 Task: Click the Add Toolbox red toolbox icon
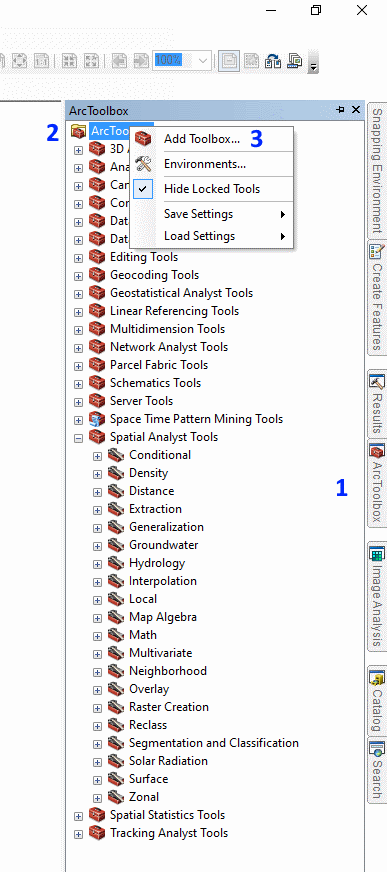[x=143, y=139]
